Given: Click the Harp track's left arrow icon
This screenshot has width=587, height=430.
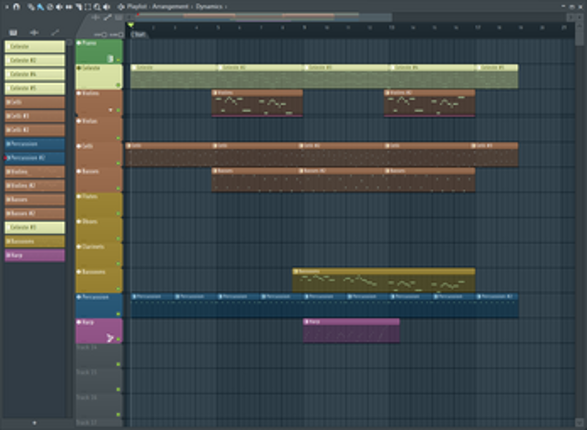Looking at the screenshot, I should coord(79,322).
